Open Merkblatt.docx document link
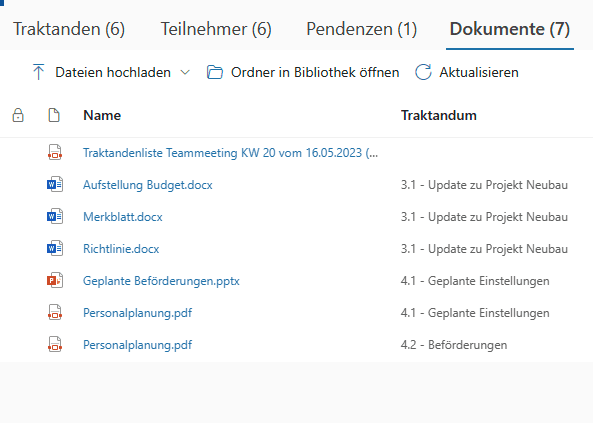Screen dimensions: 593x423 [123, 217]
